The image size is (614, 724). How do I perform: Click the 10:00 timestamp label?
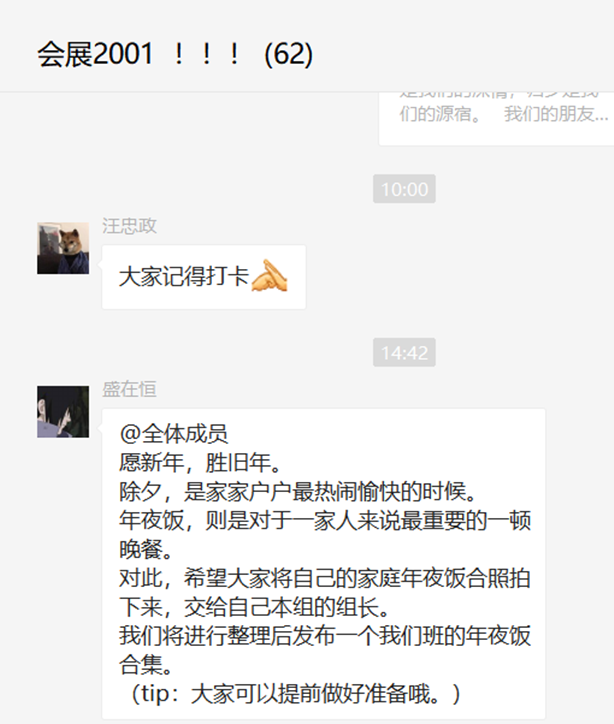pos(404,189)
